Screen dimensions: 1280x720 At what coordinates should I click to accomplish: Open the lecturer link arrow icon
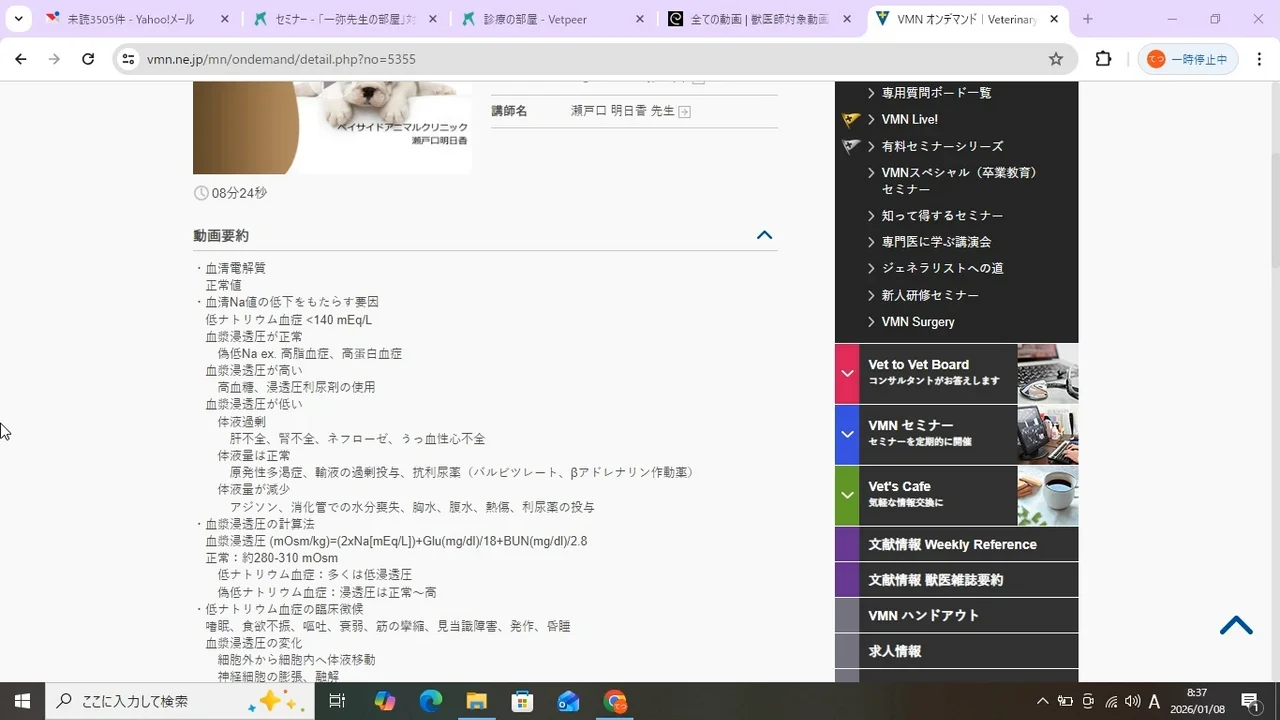point(684,112)
